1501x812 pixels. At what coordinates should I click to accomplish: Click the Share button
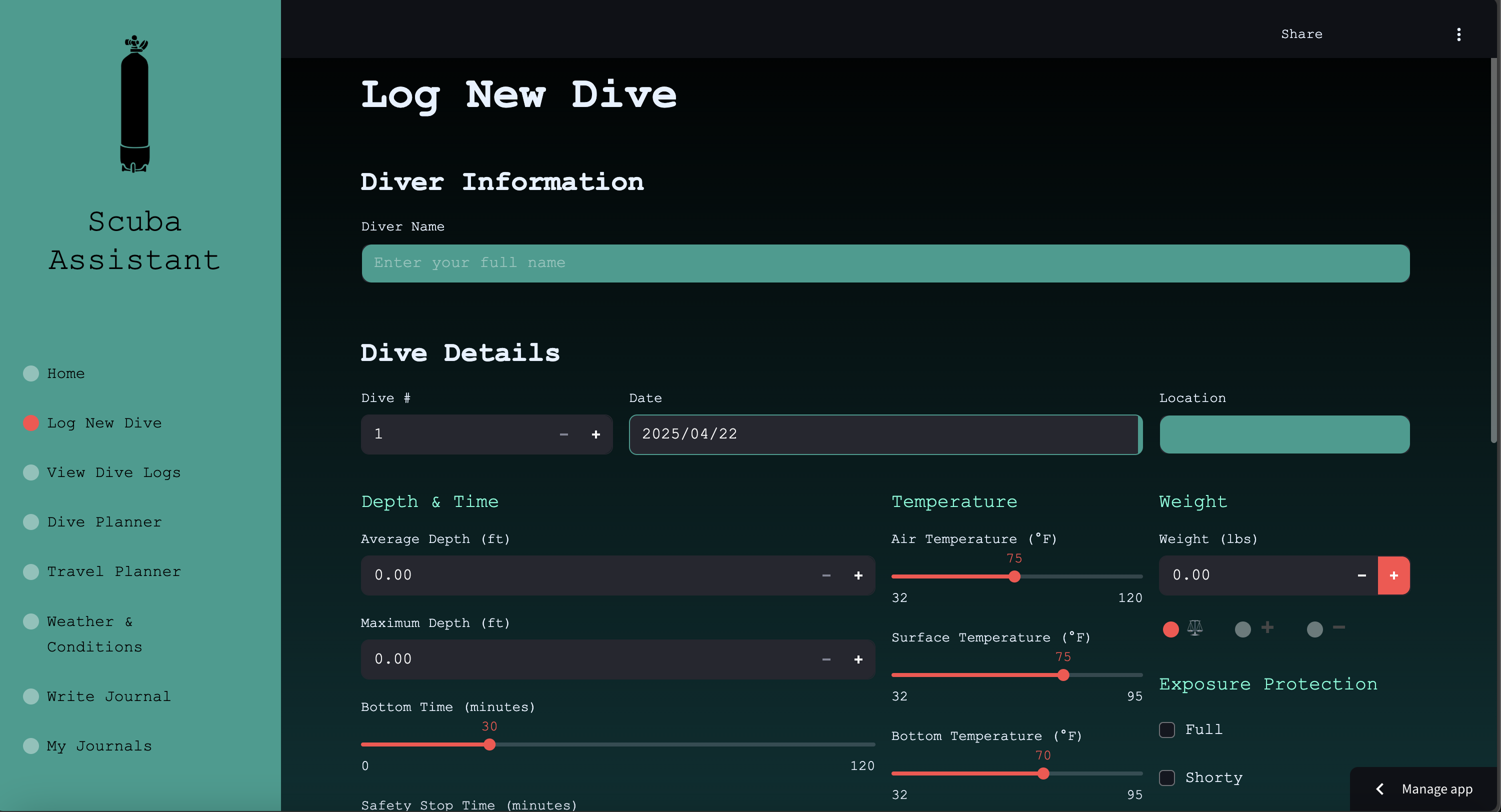click(1301, 34)
